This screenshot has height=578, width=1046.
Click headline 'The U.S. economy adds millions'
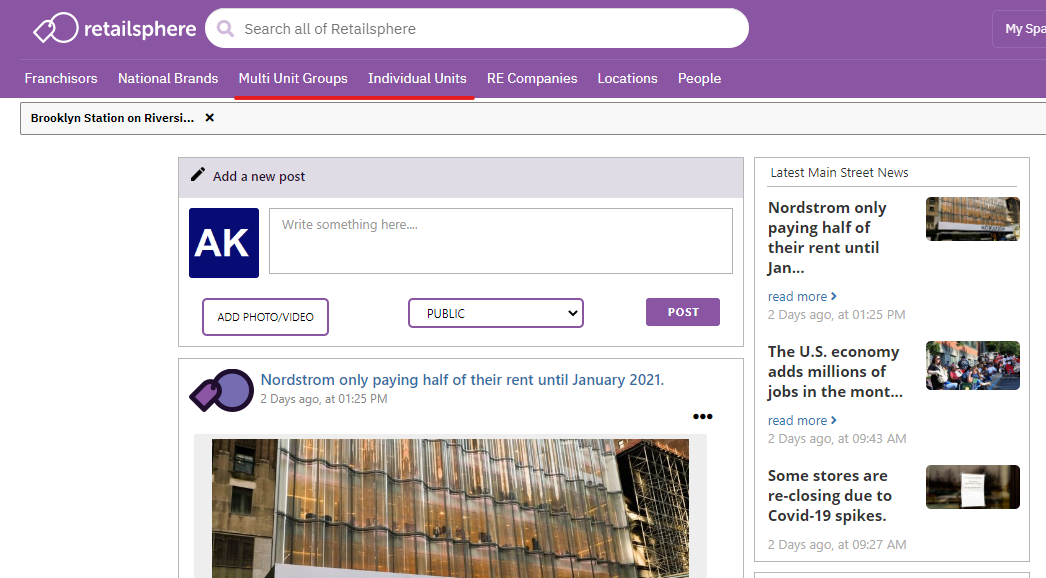click(x=835, y=372)
